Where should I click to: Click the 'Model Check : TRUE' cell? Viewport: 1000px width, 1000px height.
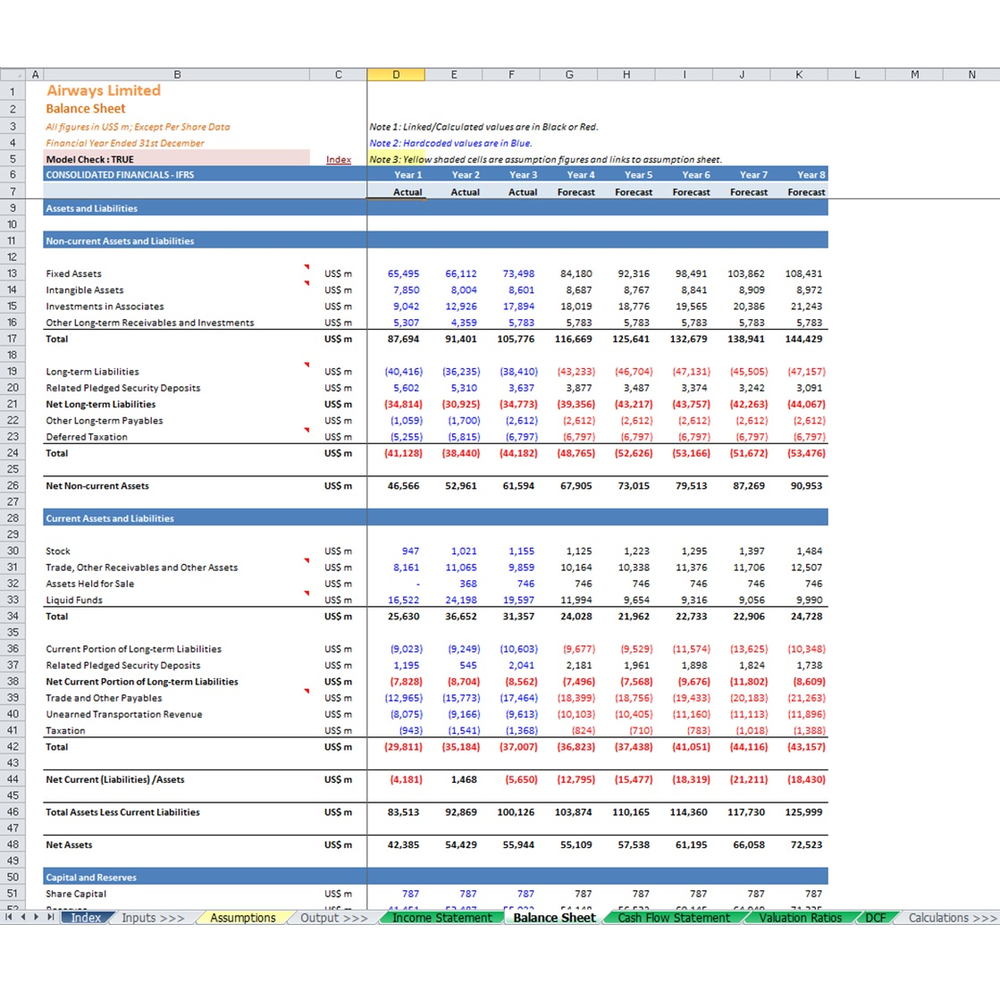click(x=177, y=159)
